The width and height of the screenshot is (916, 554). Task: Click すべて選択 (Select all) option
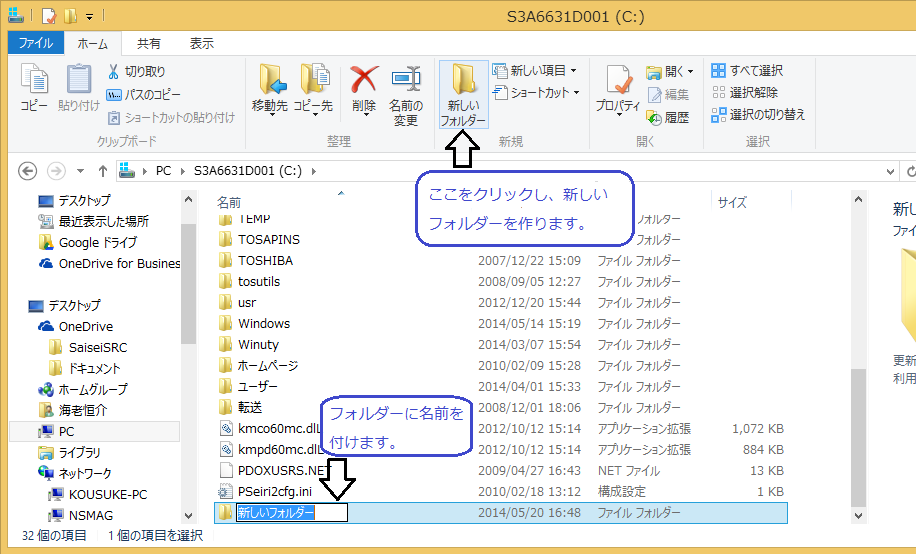click(747, 71)
